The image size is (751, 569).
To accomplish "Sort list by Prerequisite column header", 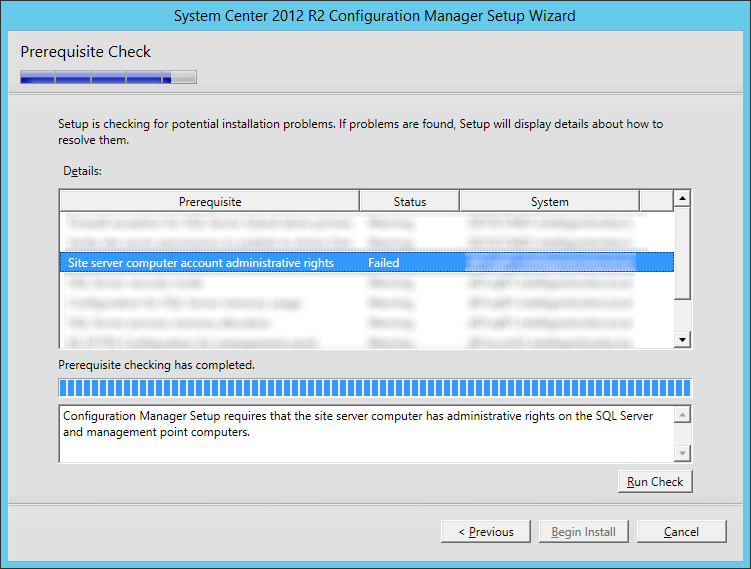I will pyautogui.click(x=210, y=202).
